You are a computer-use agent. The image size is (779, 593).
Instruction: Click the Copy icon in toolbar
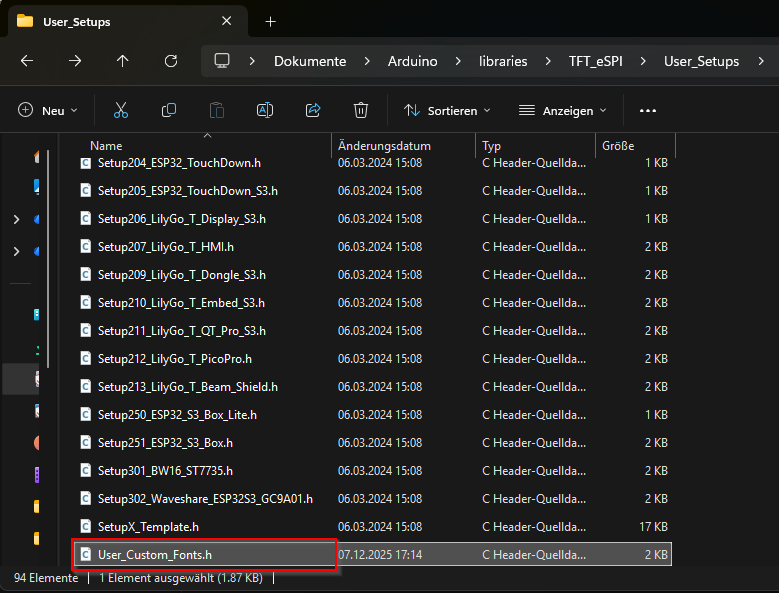click(x=169, y=110)
